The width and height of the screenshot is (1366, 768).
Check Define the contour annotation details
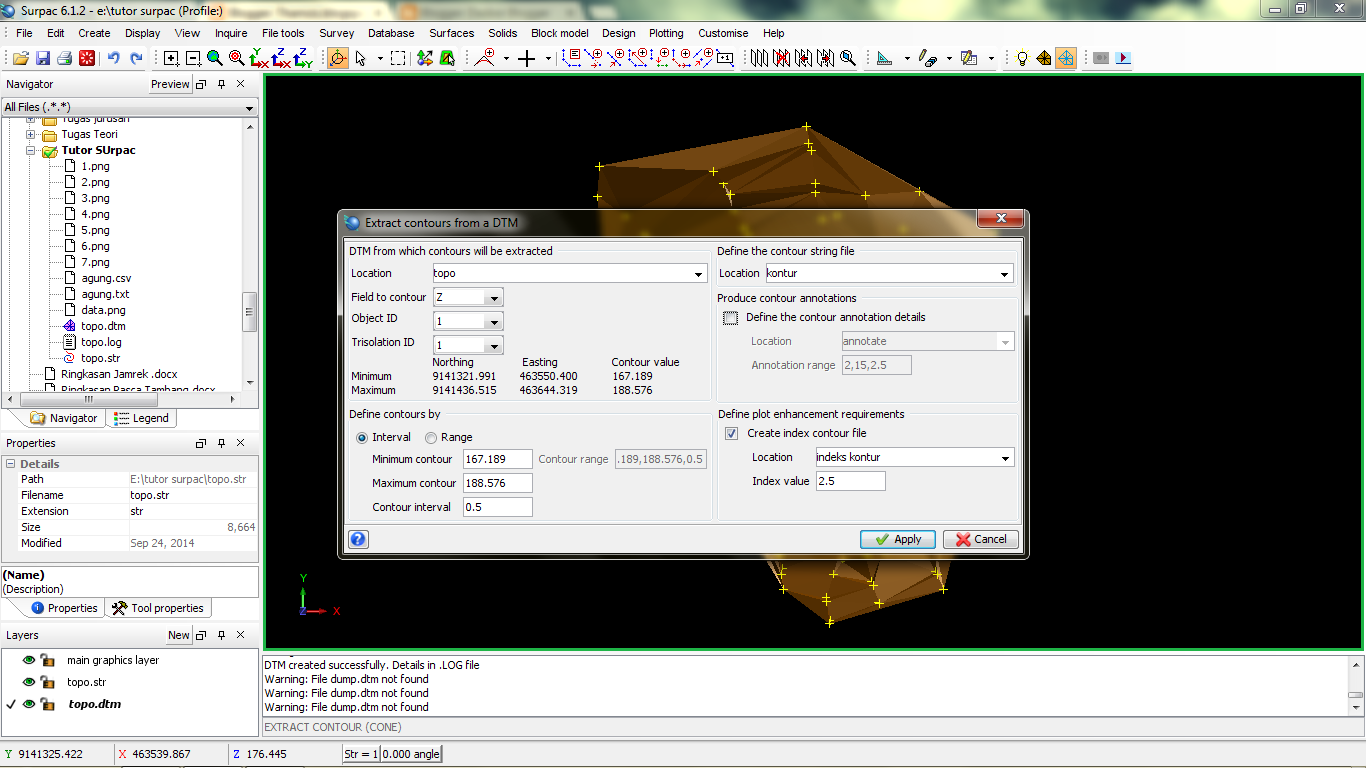coord(730,317)
